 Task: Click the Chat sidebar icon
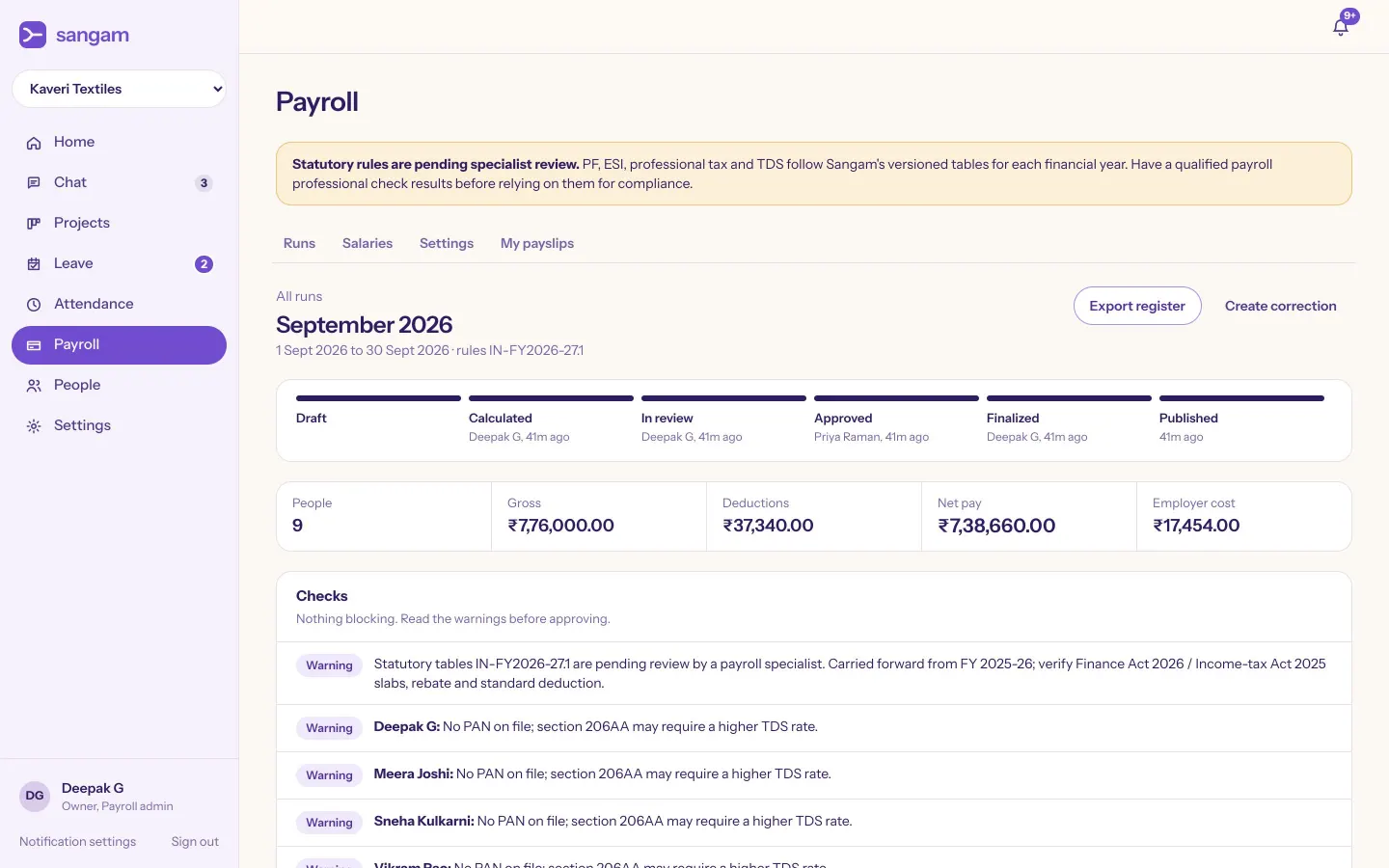pos(34,183)
